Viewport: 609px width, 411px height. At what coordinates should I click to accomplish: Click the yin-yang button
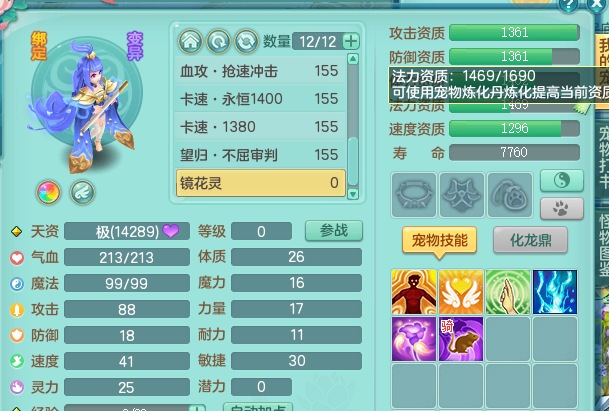(x=562, y=181)
